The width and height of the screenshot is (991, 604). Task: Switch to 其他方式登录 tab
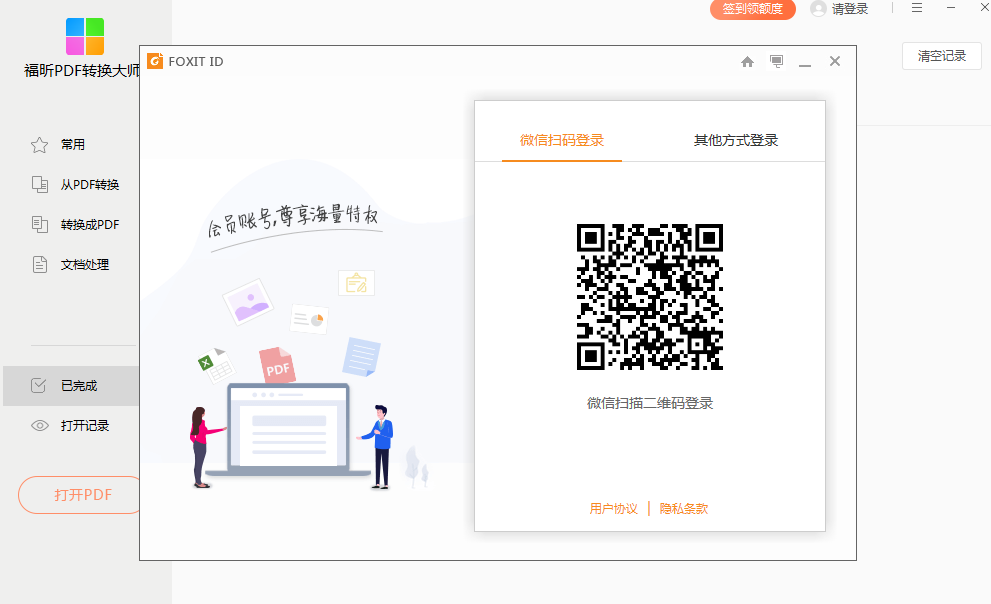[736, 140]
